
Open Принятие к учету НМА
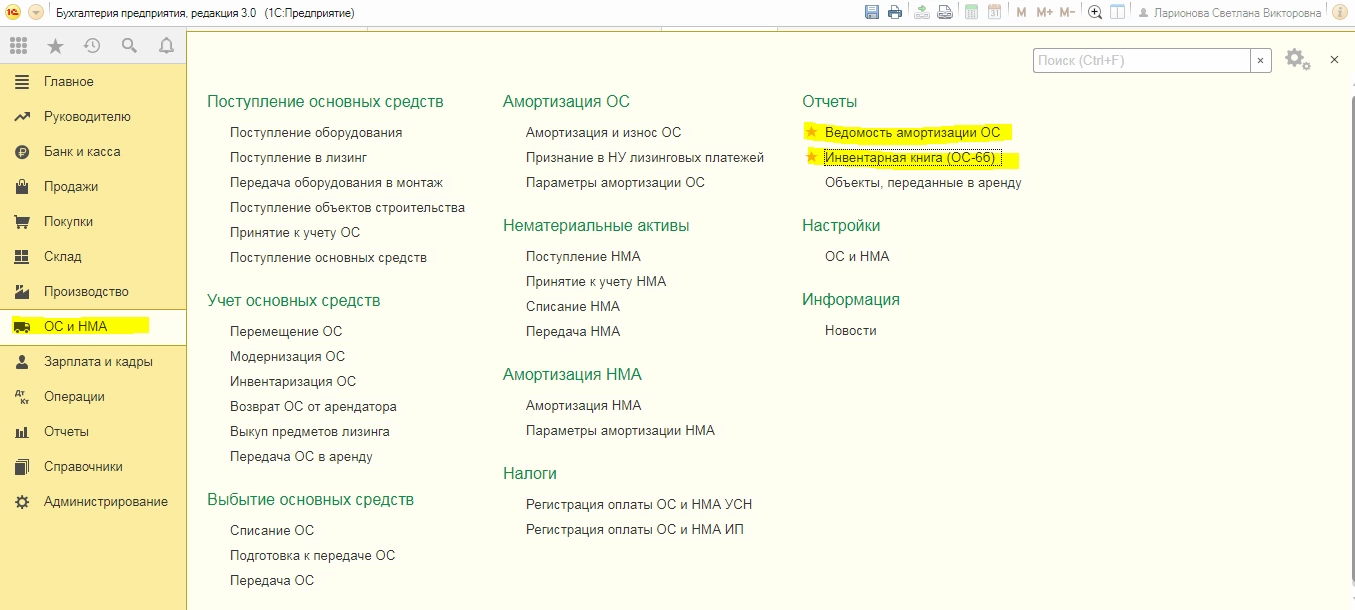596,281
